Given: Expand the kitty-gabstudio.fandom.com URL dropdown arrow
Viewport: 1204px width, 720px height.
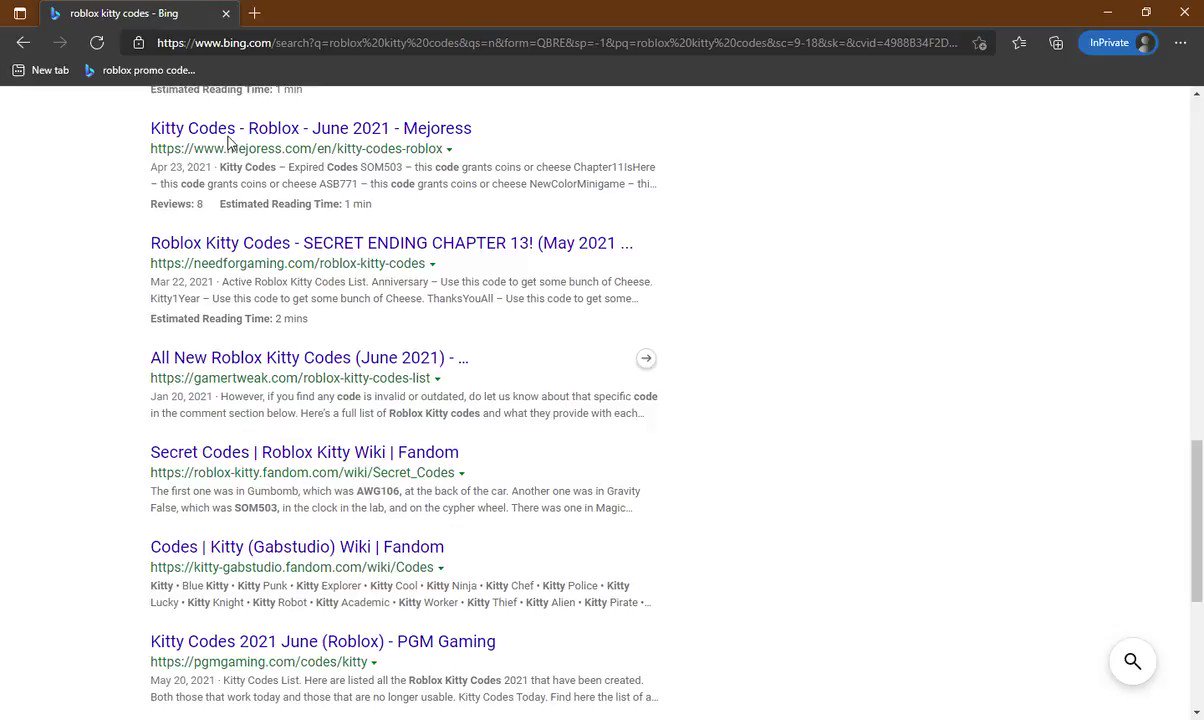Looking at the screenshot, I should pyautogui.click(x=441, y=568).
